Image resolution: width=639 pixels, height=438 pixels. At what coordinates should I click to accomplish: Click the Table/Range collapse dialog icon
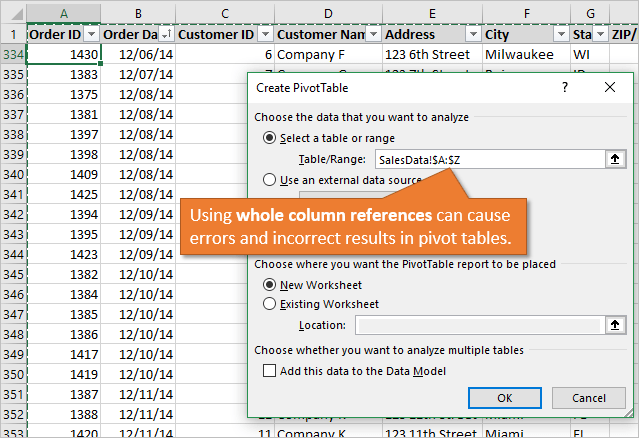point(615,159)
